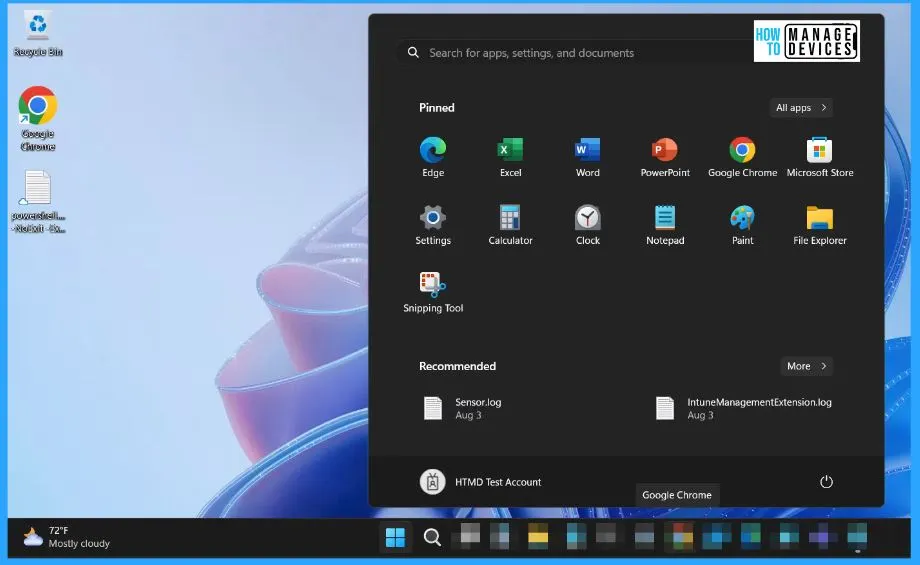This screenshot has height=565, width=920.
Task: Select Google Chrome desktop shortcut
Action: 38,119
